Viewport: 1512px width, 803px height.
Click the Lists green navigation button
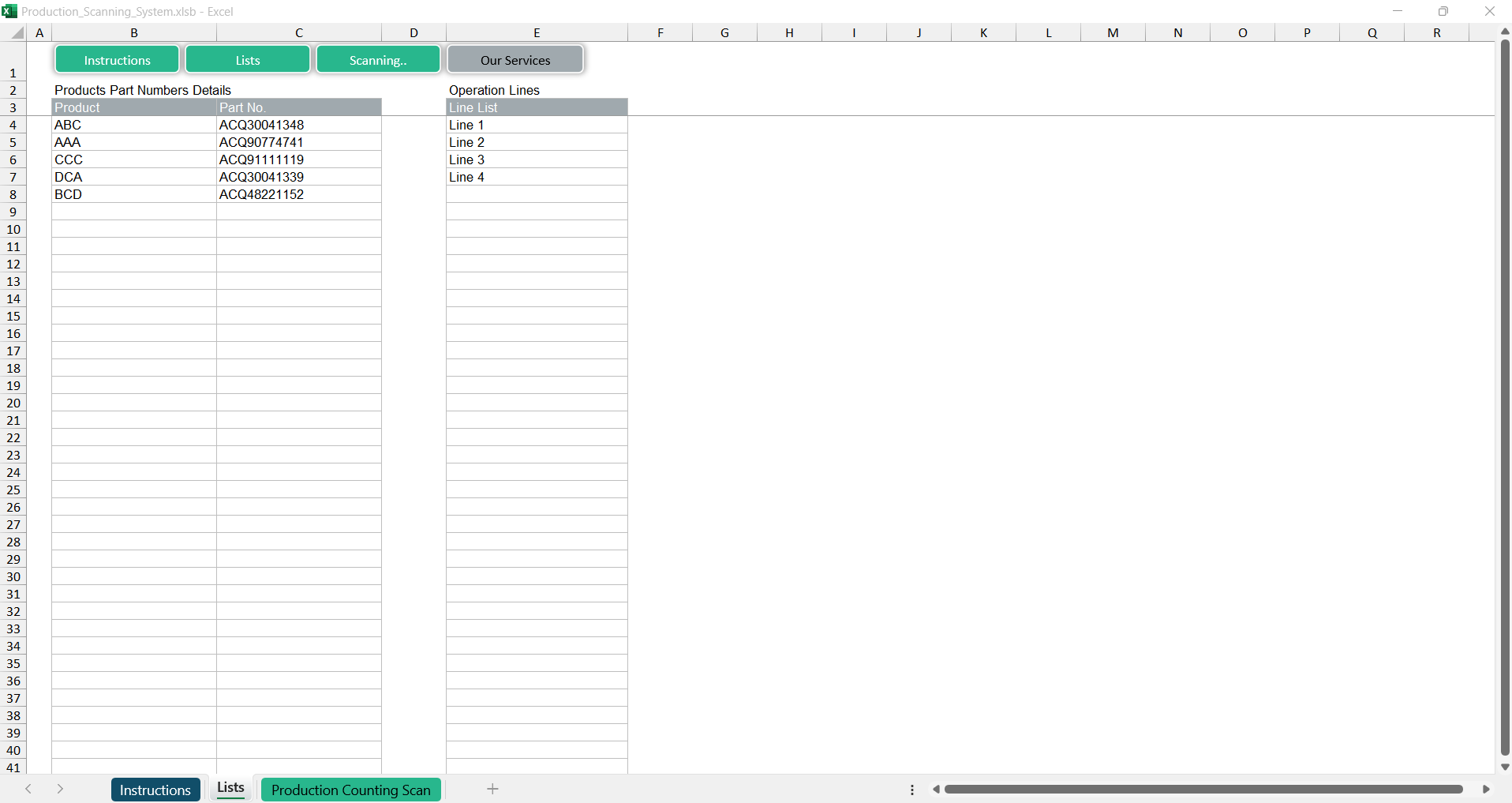pos(247,60)
